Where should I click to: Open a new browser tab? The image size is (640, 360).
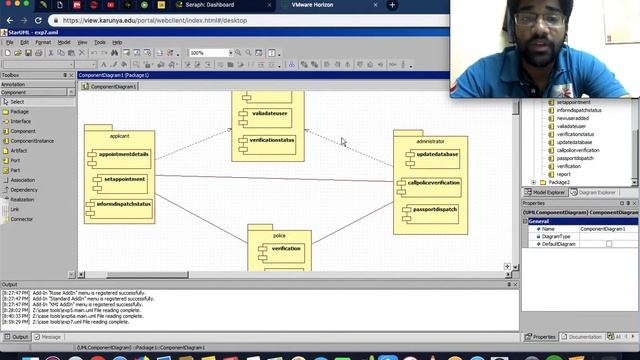(392, 5)
